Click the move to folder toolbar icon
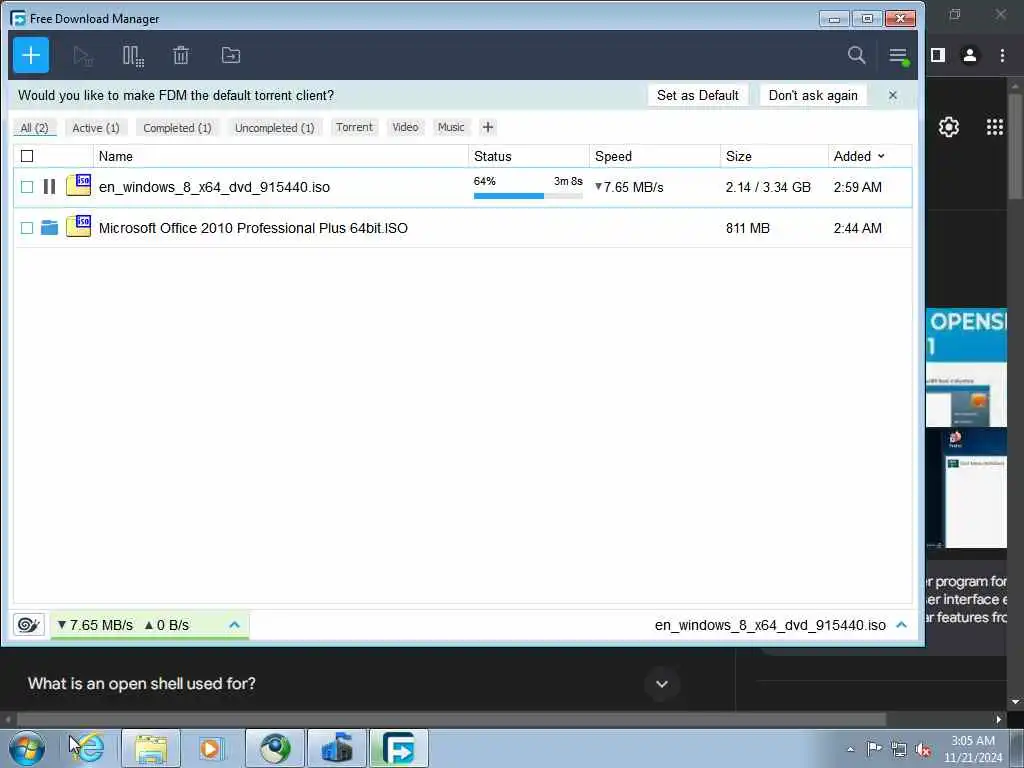This screenshot has height=768, width=1024. coord(231,56)
